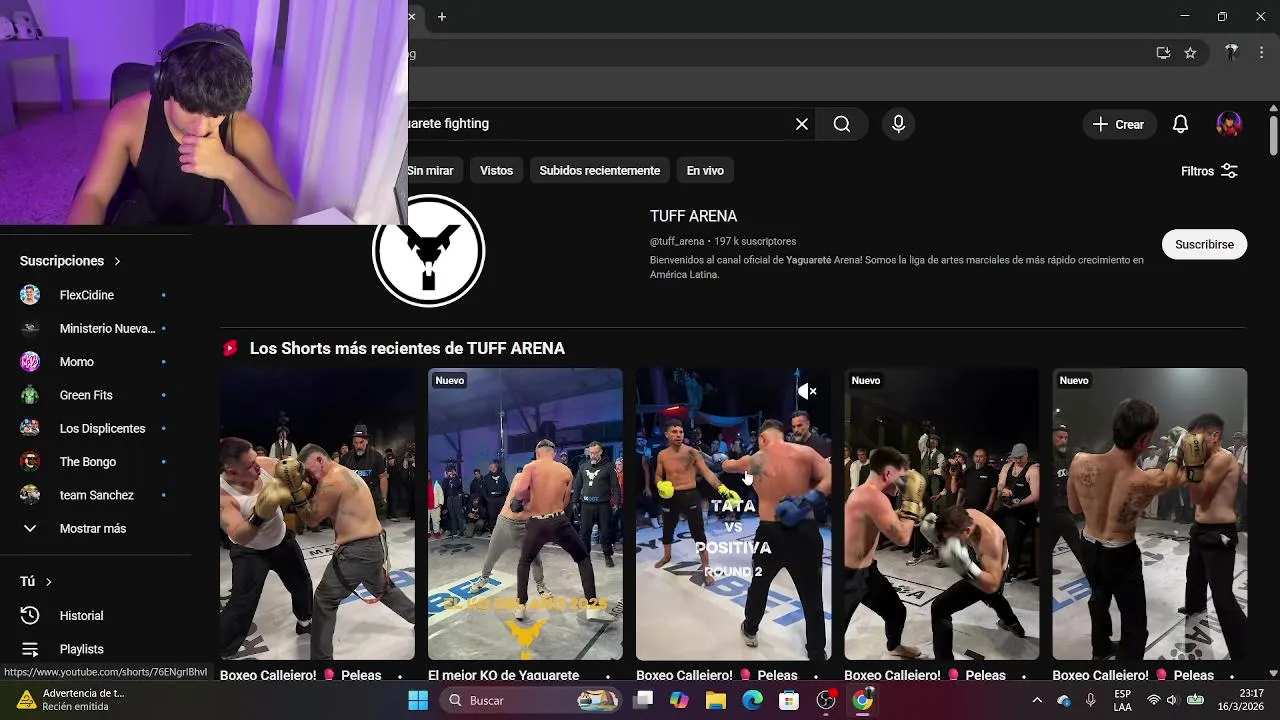Viewport: 1280px width, 720px height.
Task: Select the Vistos filter chip
Action: 496,171
